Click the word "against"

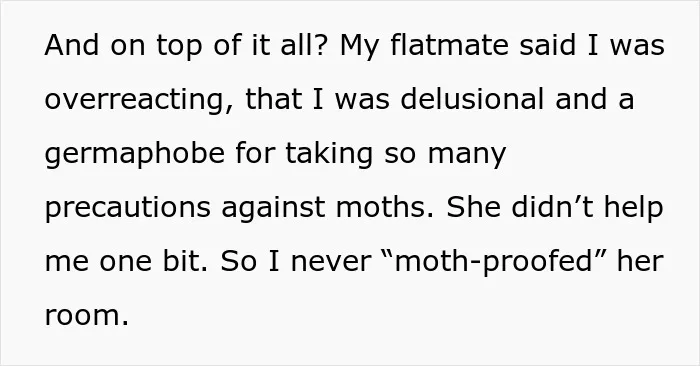pyautogui.click(x=273, y=208)
